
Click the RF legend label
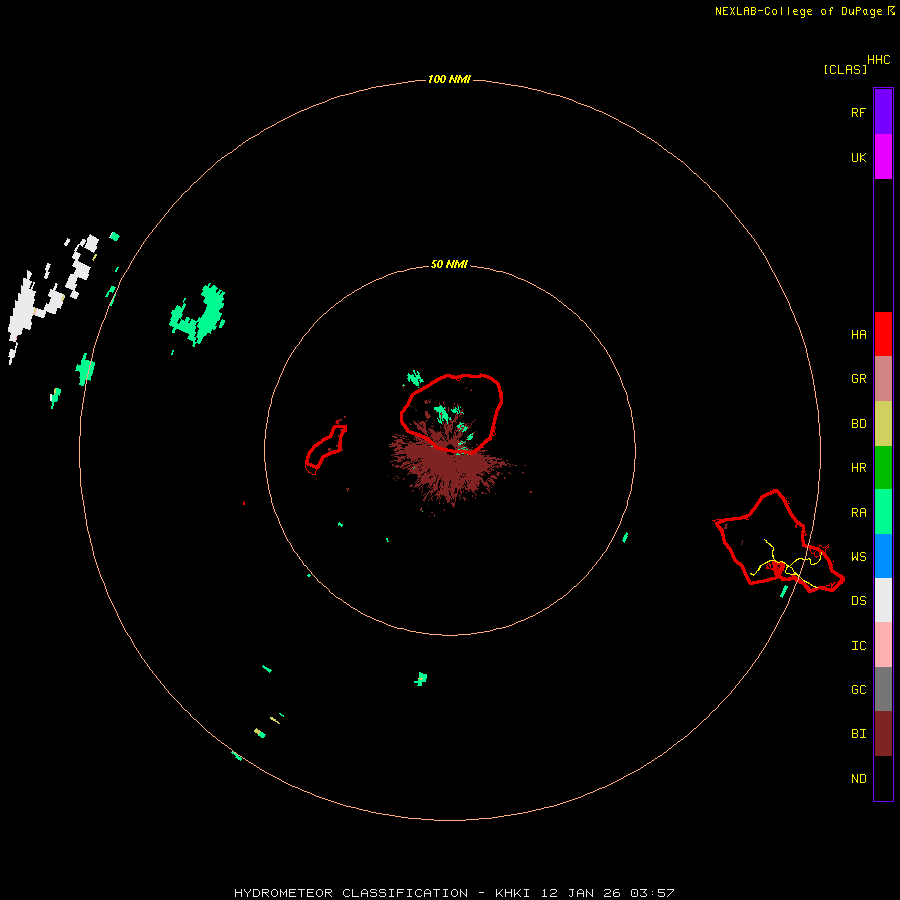coord(858,112)
